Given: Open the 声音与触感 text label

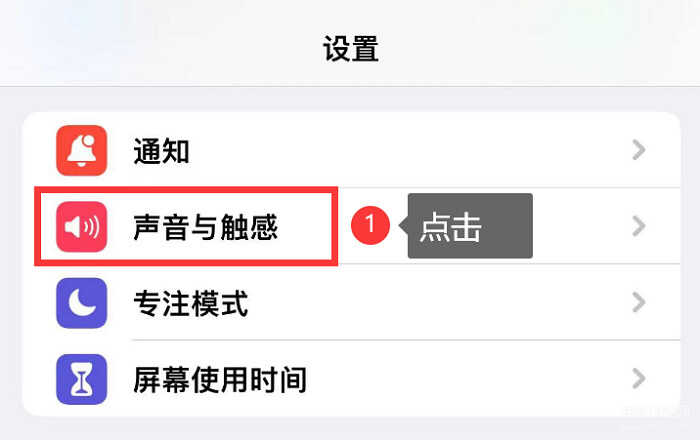Looking at the screenshot, I should coord(205,227).
